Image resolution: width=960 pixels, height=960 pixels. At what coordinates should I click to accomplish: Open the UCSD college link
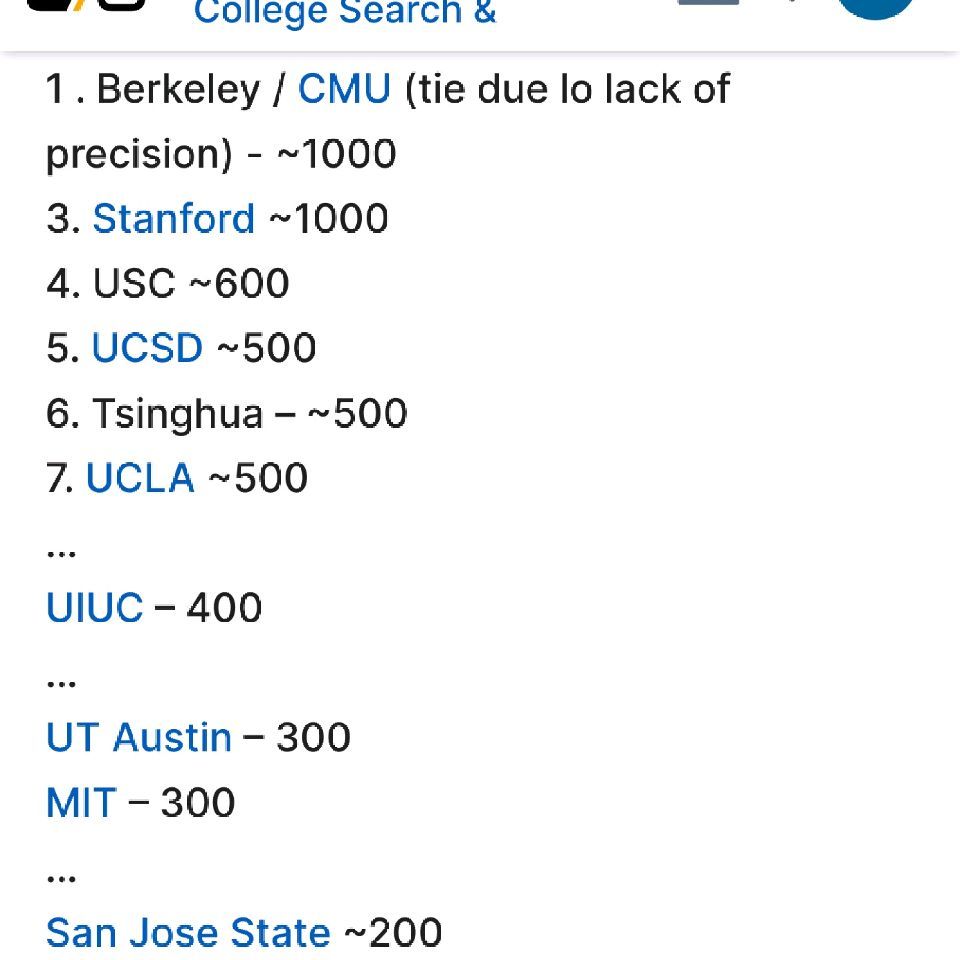(147, 348)
